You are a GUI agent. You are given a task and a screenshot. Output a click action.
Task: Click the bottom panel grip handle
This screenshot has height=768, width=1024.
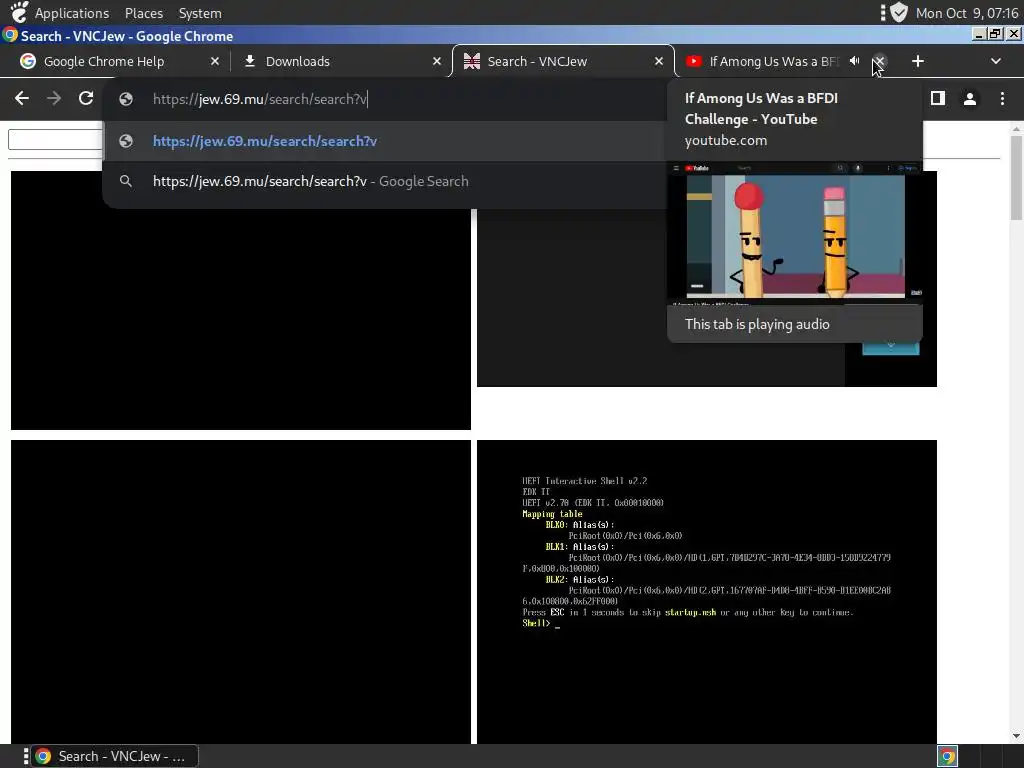(x=26, y=756)
